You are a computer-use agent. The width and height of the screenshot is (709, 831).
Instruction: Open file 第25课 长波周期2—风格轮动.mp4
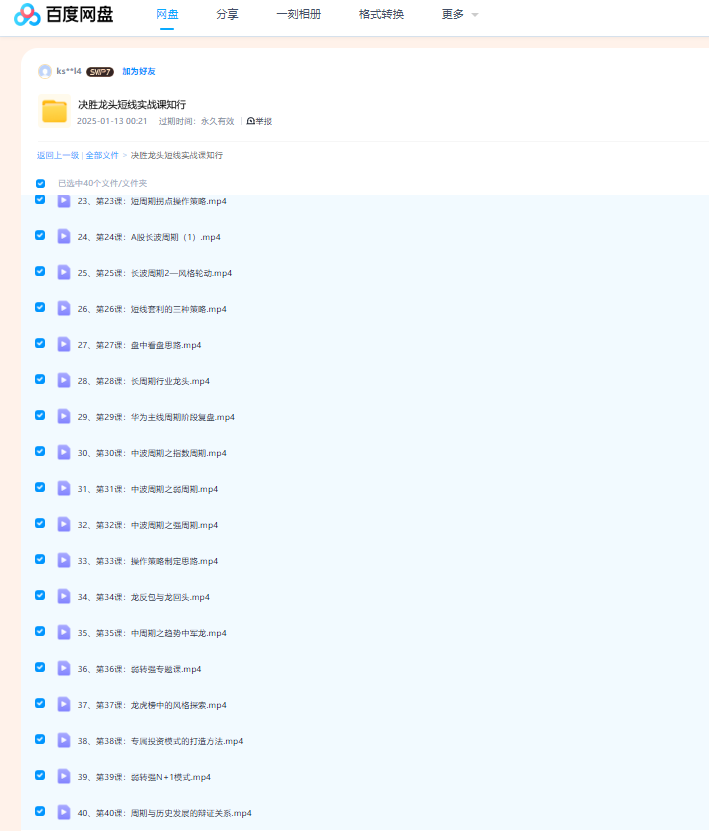155,273
